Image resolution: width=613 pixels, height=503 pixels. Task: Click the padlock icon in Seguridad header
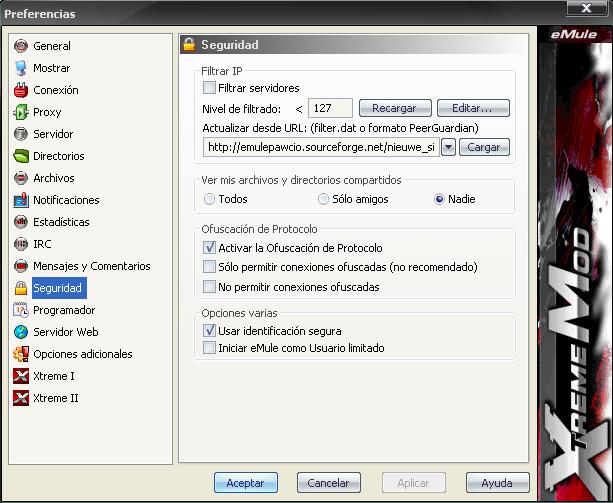189,45
